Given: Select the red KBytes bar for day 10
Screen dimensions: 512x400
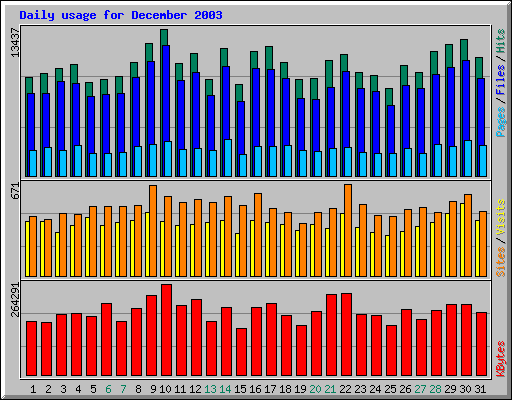Looking at the screenshot, I should tap(167, 330).
